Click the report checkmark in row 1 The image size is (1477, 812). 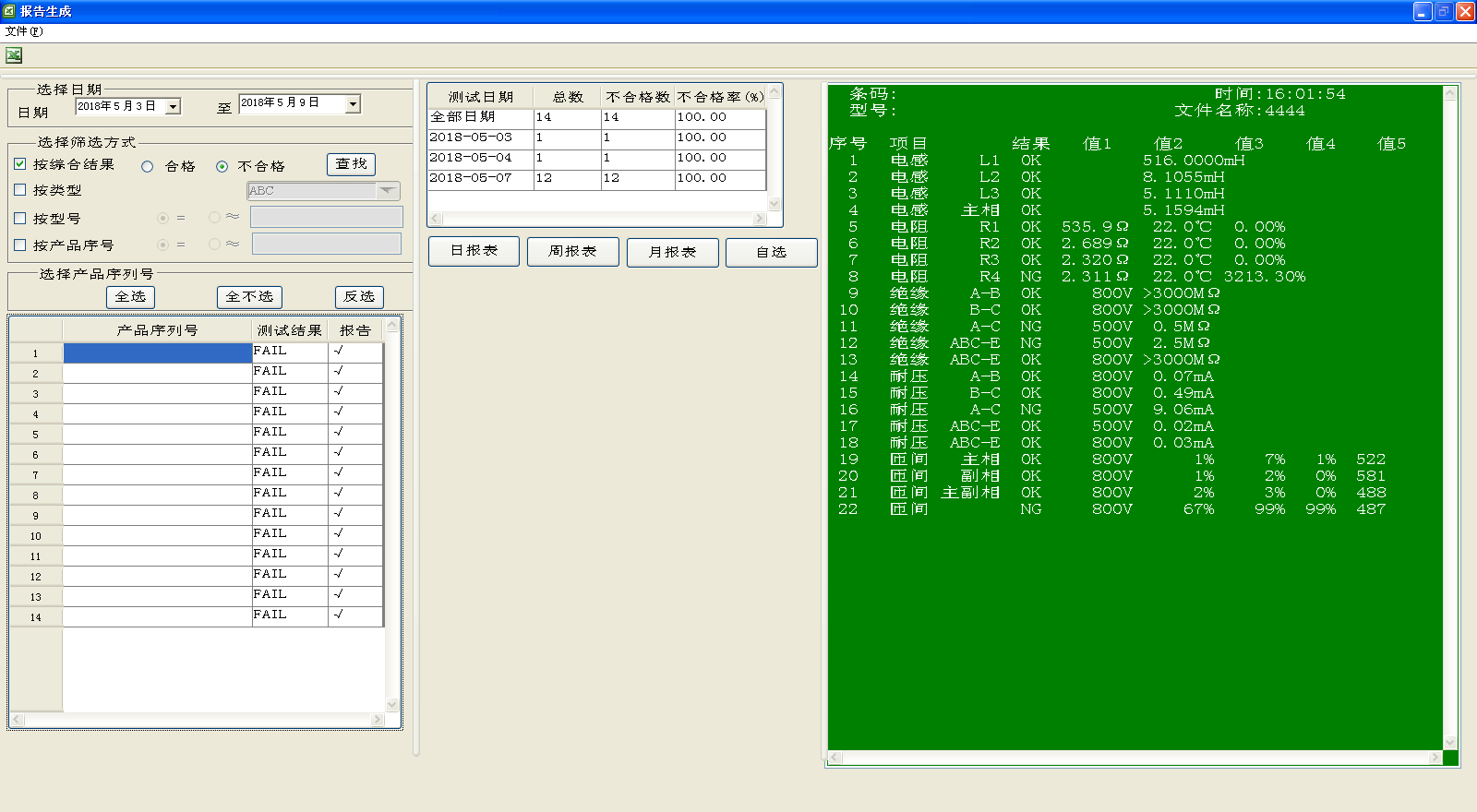[339, 352]
